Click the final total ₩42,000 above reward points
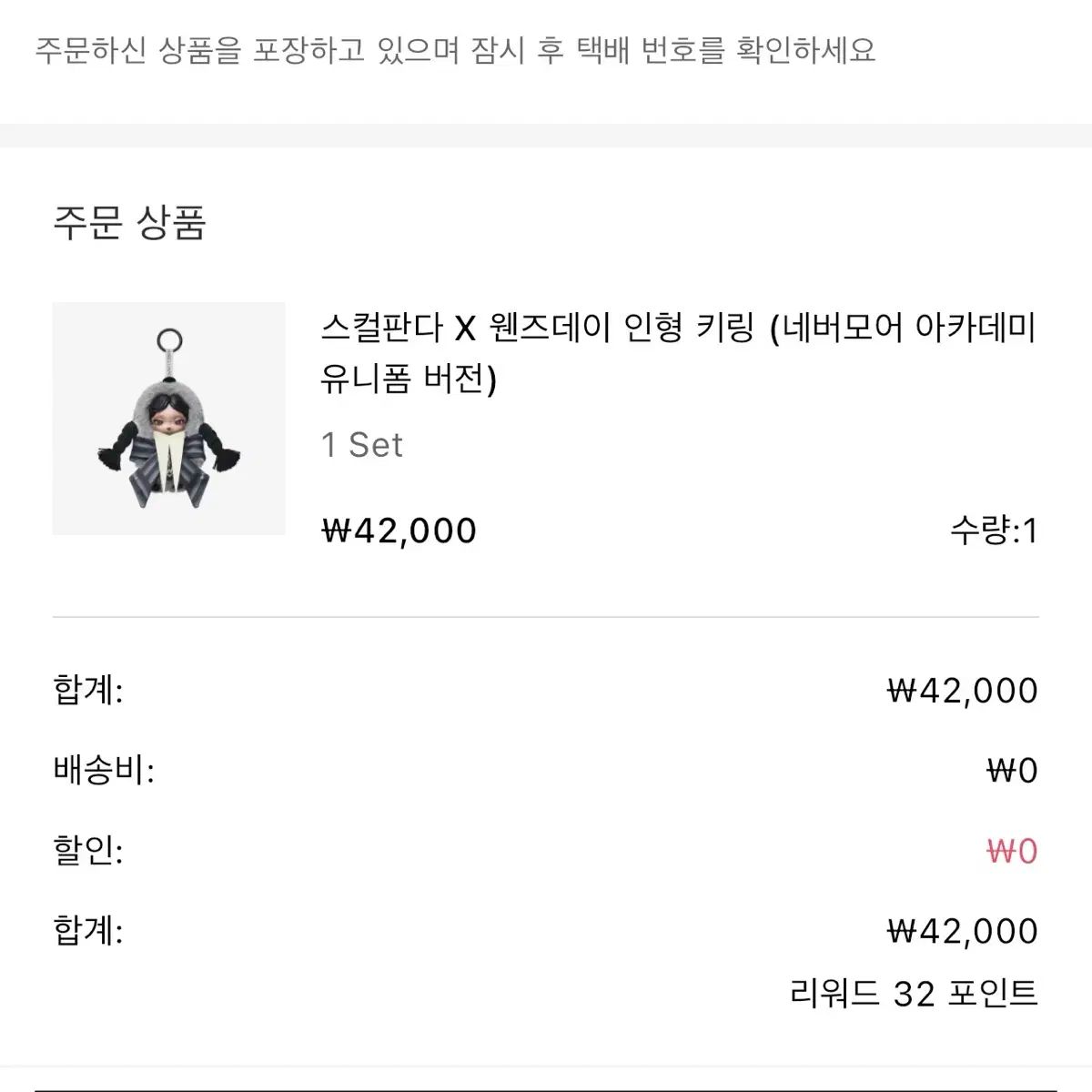This screenshot has height=1092, width=1092. [962, 931]
